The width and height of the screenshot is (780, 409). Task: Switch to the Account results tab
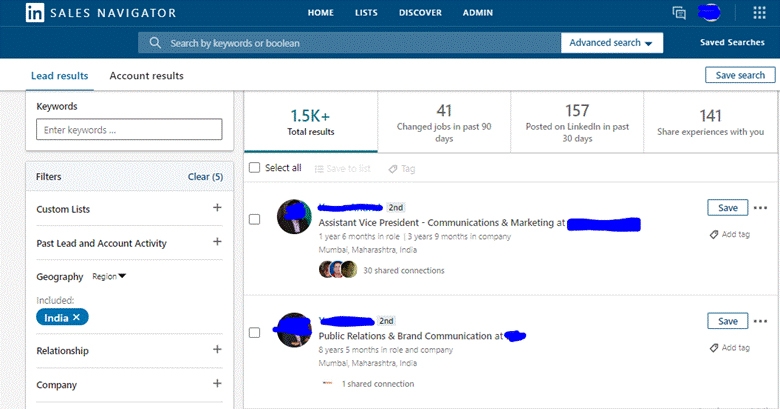(146, 76)
